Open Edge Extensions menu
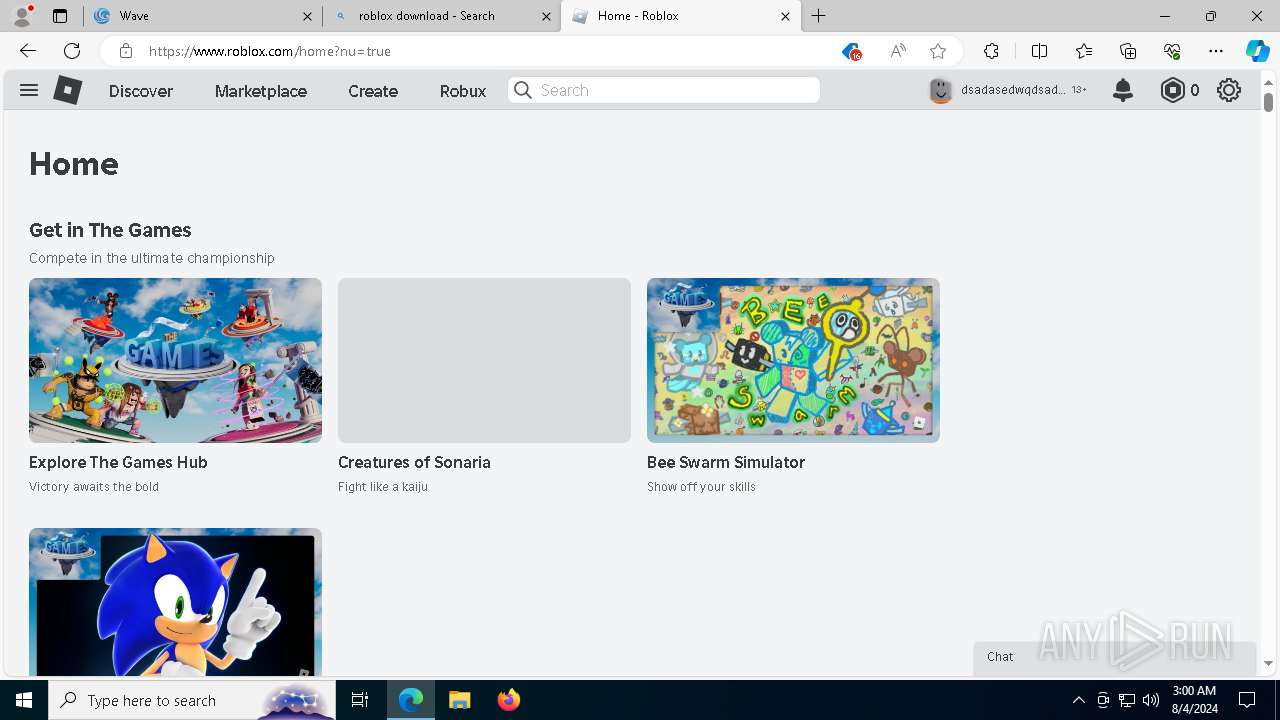The width and height of the screenshot is (1280, 720). tap(991, 51)
